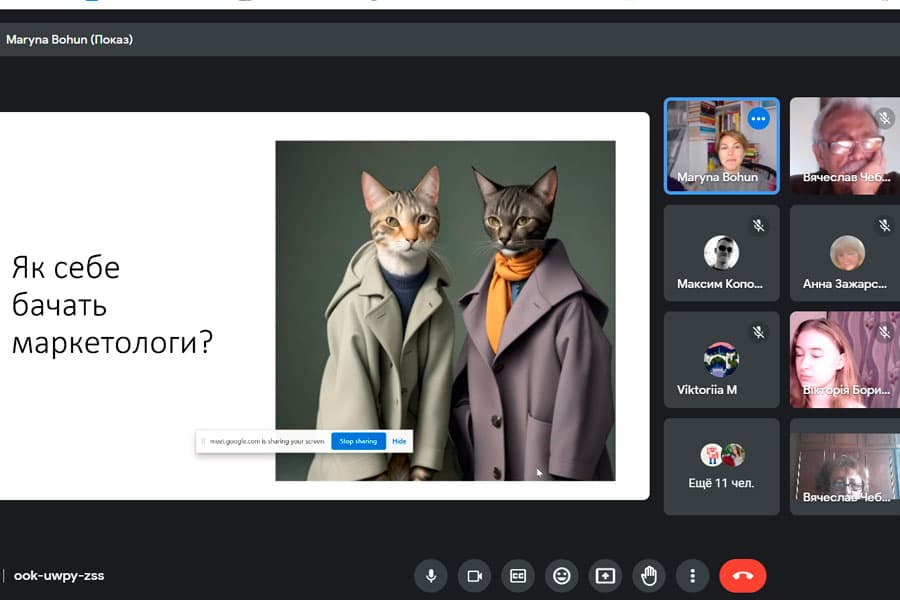Click the Viktoriia M participant avatar

[x=721, y=358]
